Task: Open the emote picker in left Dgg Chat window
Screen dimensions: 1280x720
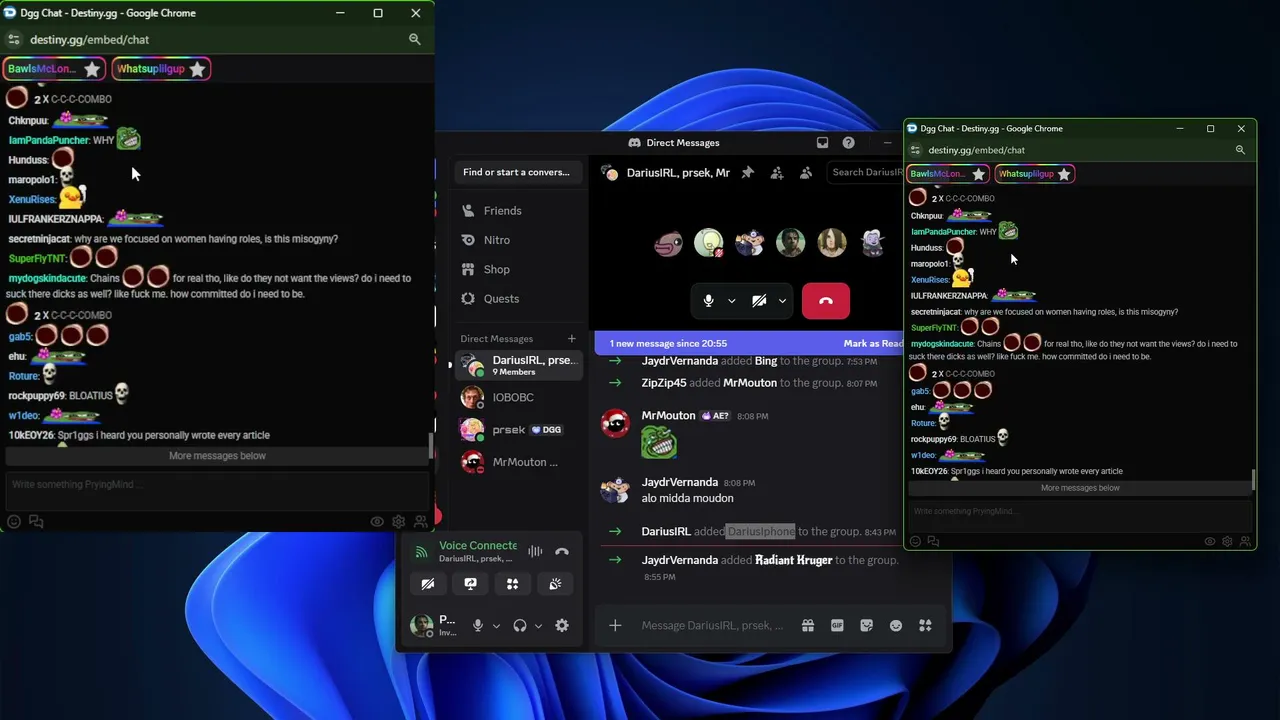Action: click(x=14, y=521)
